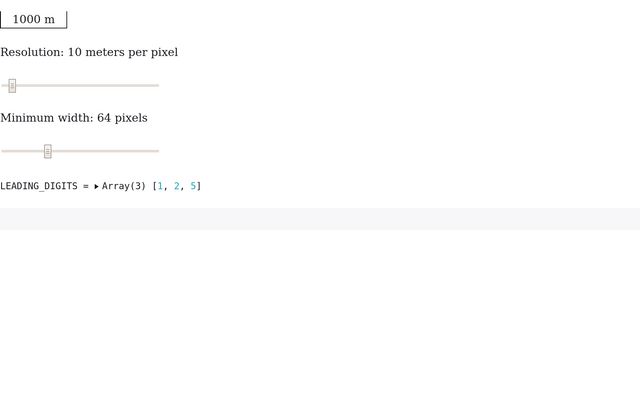Click right end of Resolution slider track

click(156, 86)
